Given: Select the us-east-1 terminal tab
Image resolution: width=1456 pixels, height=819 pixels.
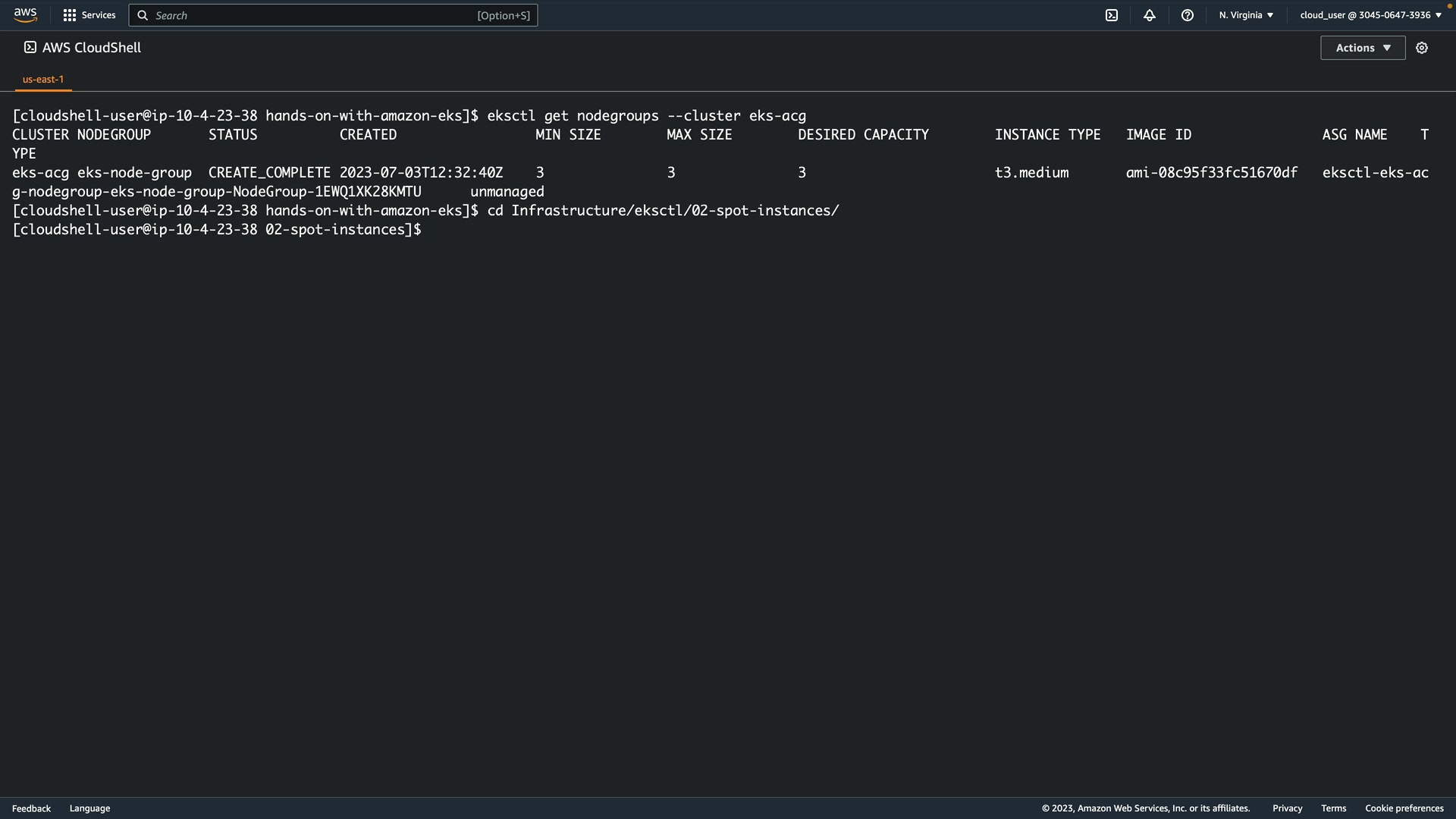Looking at the screenshot, I should click(x=43, y=79).
